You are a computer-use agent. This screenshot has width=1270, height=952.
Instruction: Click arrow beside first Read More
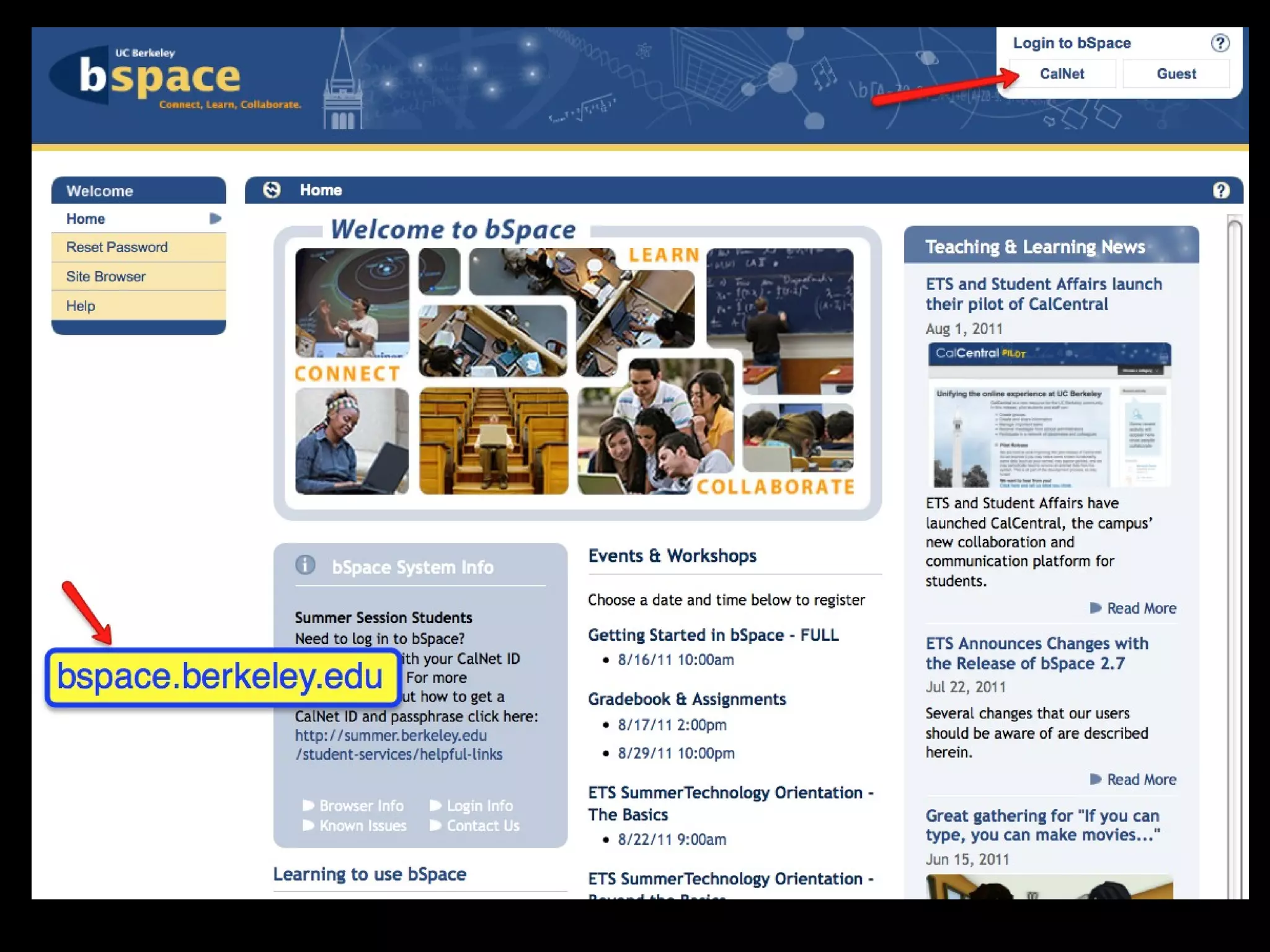click(x=1096, y=607)
